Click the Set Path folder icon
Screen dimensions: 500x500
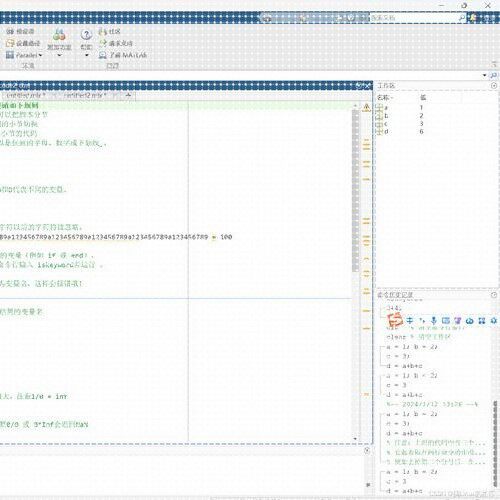pyautogui.click(x=10, y=43)
